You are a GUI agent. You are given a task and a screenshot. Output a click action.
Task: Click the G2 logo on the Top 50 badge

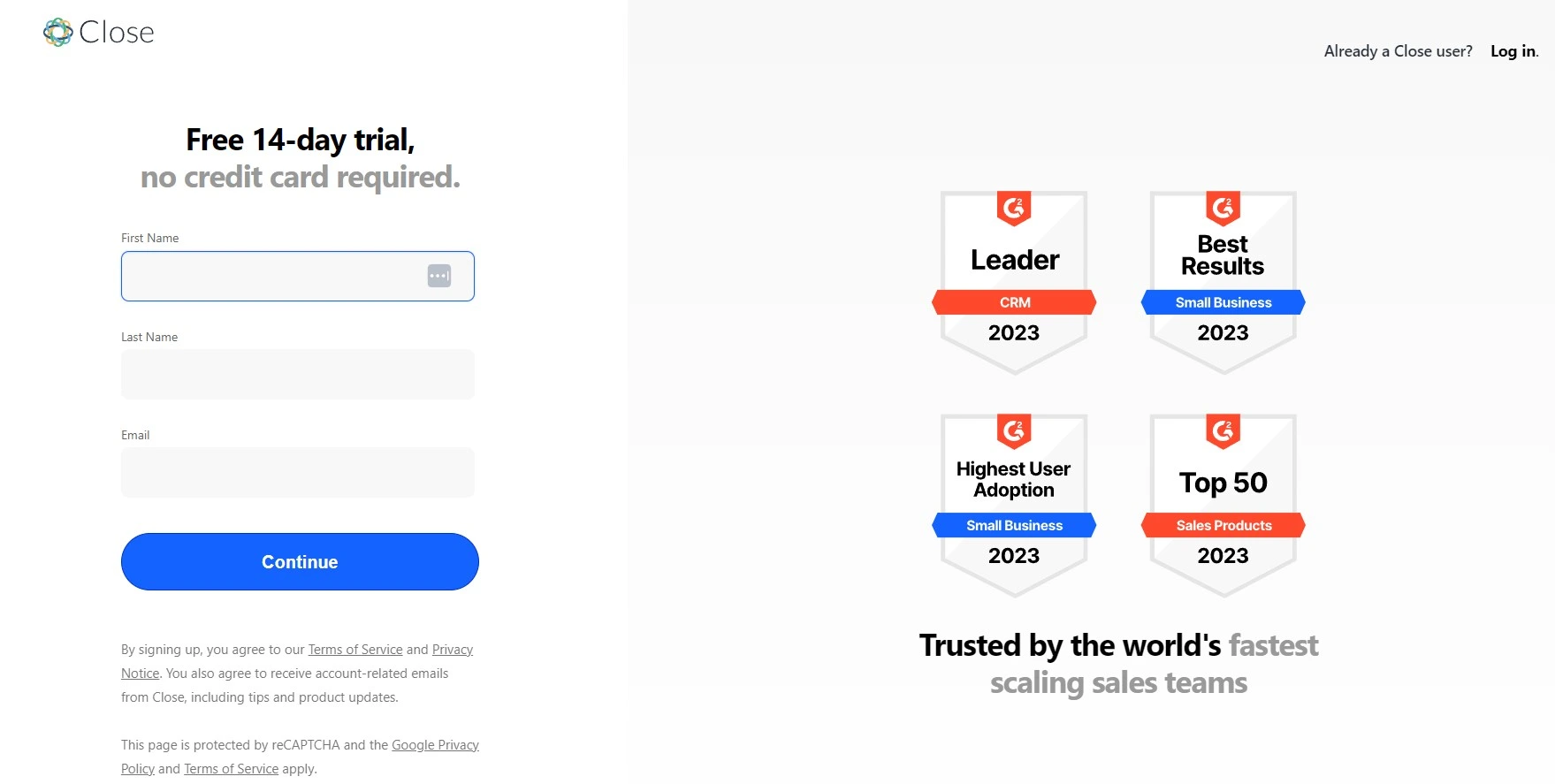[x=1223, y=430]
